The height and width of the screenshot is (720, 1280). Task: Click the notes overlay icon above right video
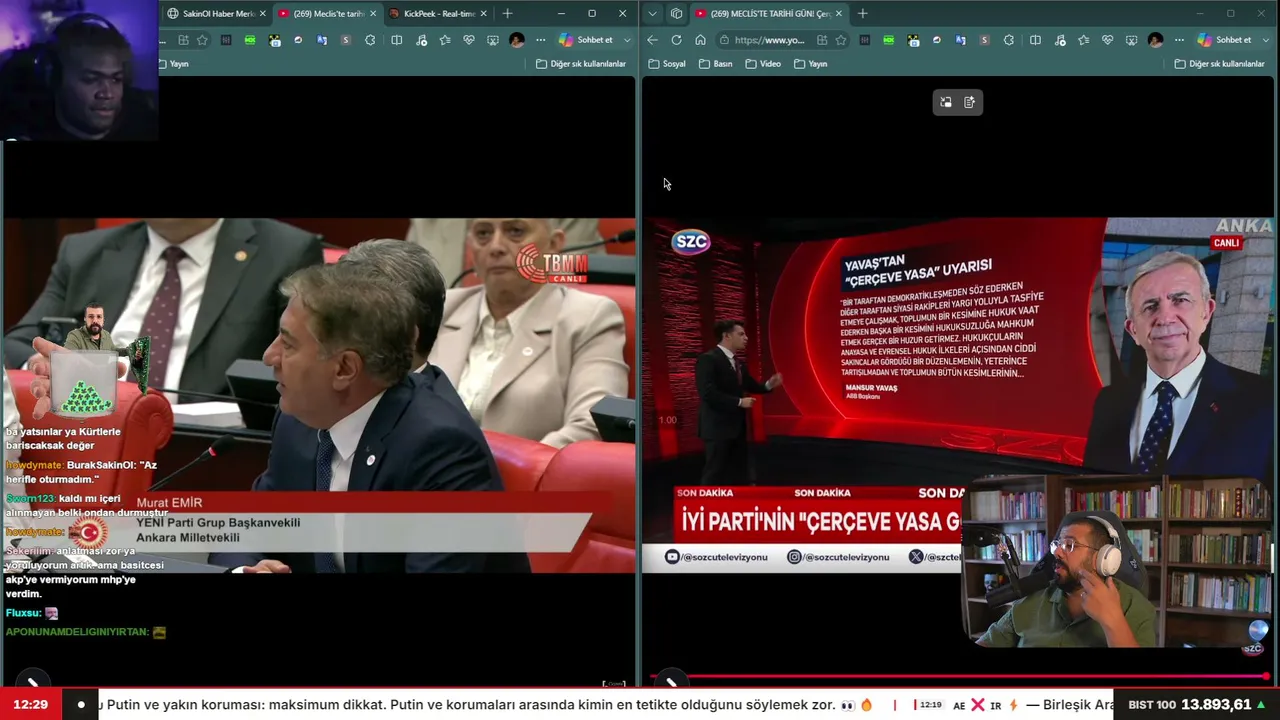[x=970, y=102]
